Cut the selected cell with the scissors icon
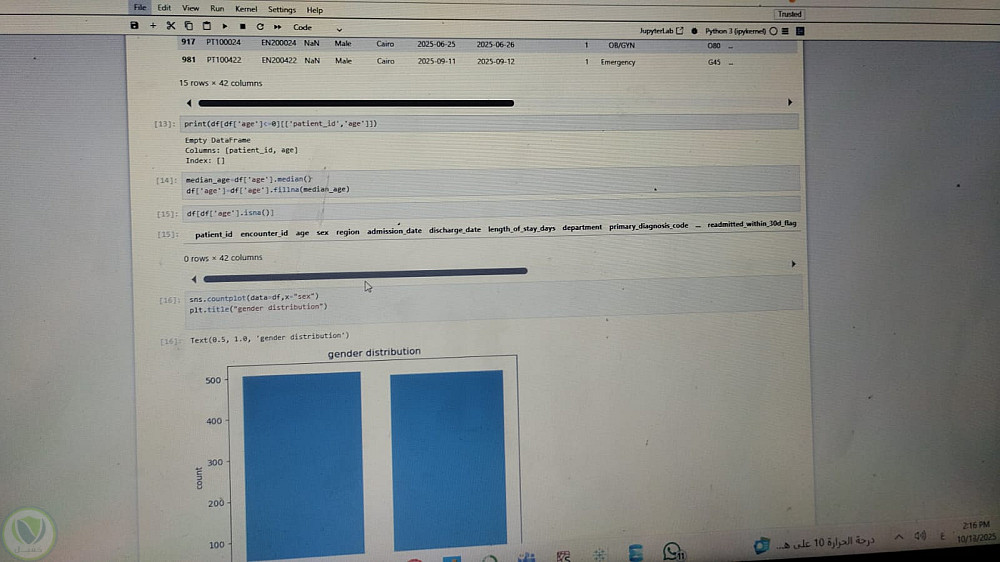The width and height of the screenshot is (1000, 562). tap(170, 26)
